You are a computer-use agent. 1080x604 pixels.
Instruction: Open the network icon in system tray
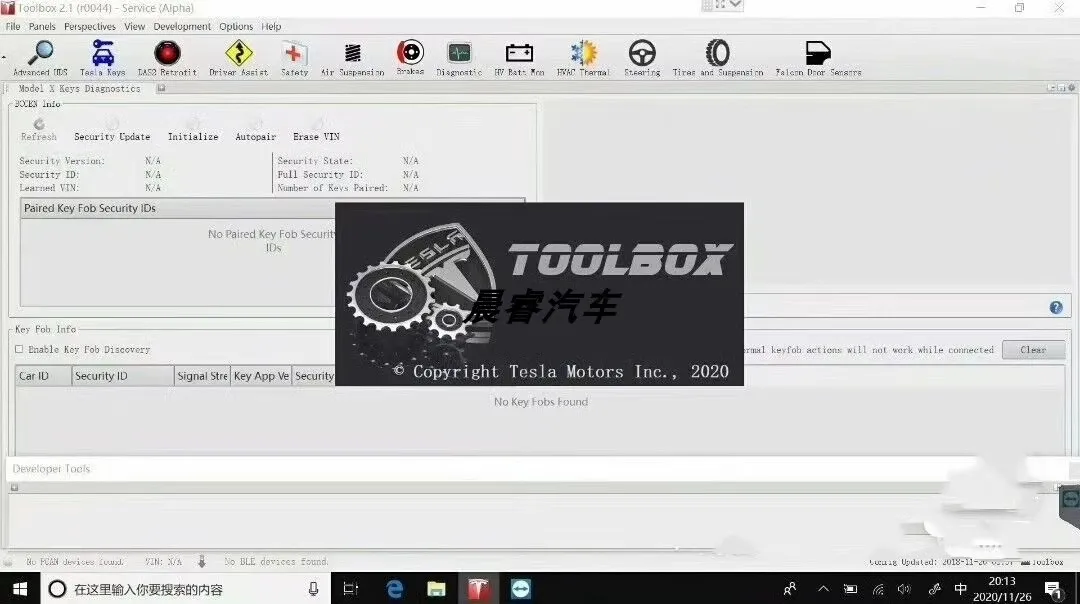pos(878,590)
